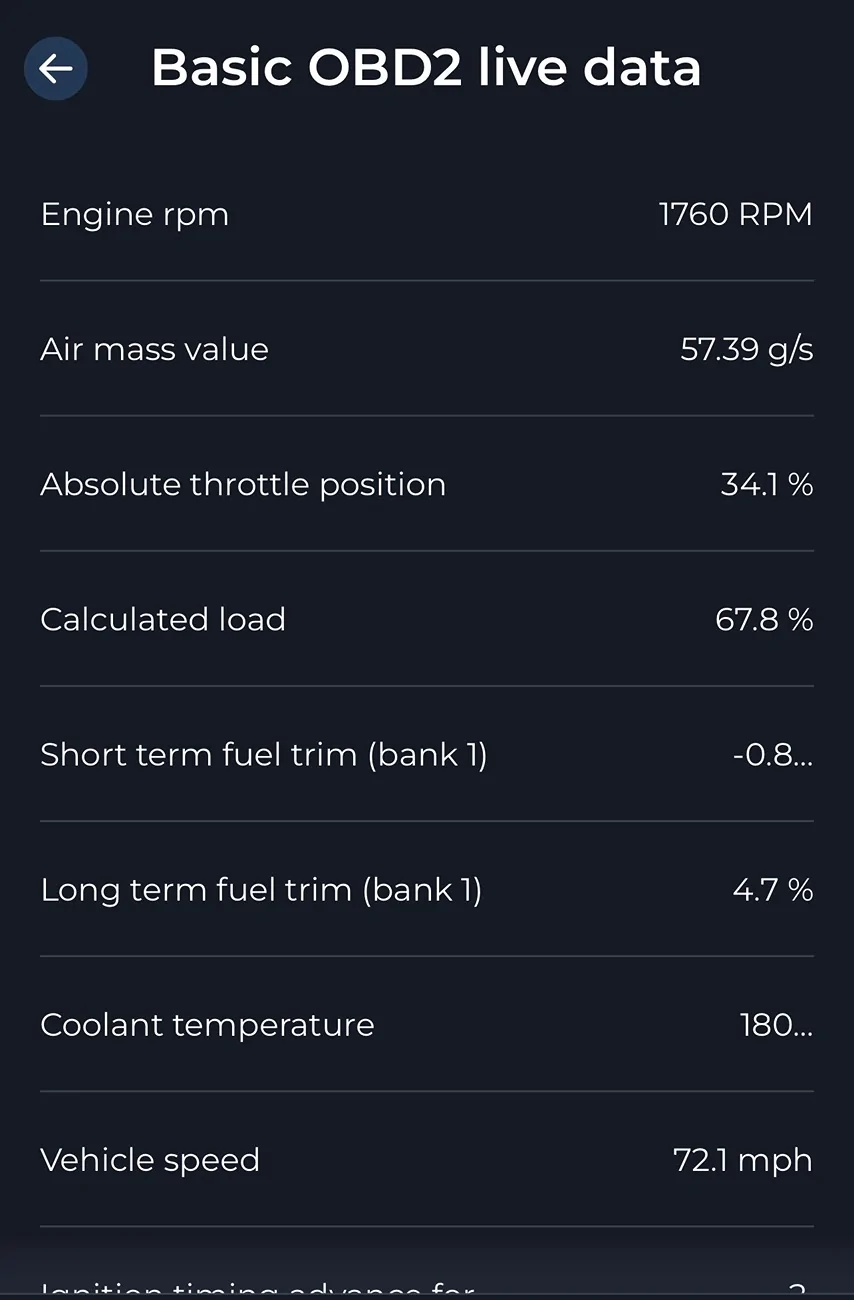The height and width of the screenshot is (1300, 854).
Task: Select Short term fuel trim (bank 1) label
Action: point(264,755)
